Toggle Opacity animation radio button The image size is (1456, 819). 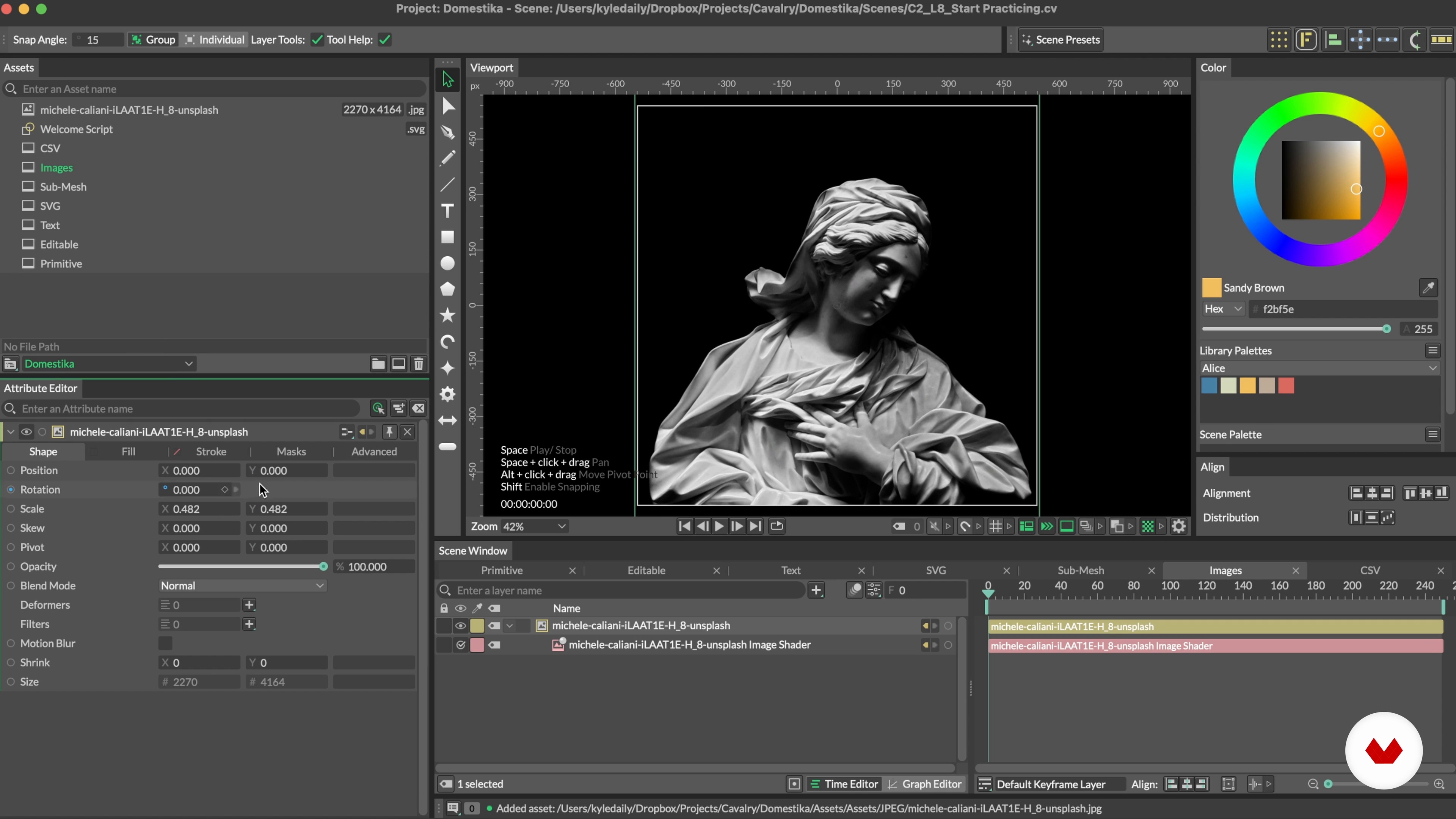11,566
